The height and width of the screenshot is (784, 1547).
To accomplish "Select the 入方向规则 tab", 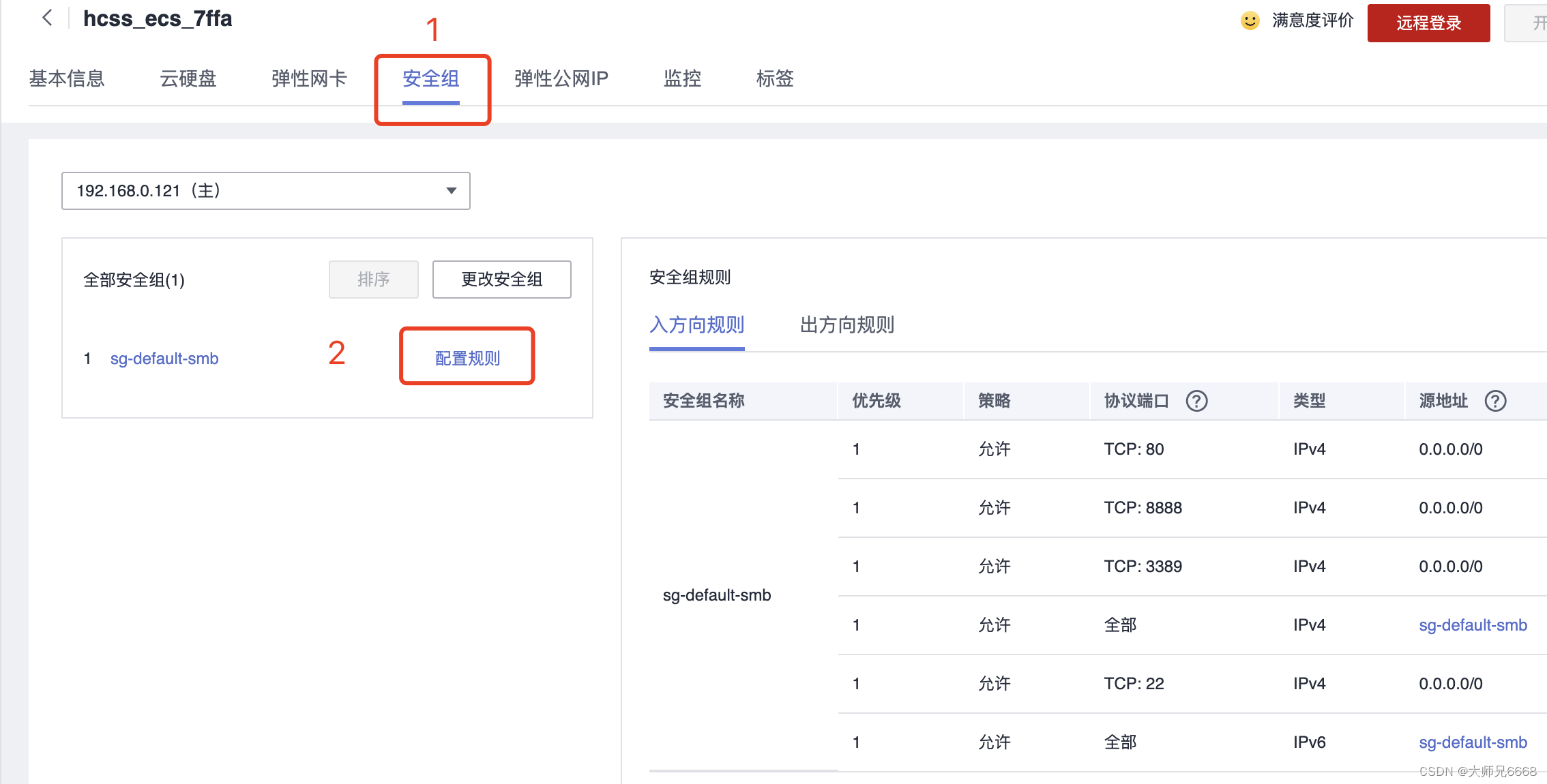I will (697, 325).
